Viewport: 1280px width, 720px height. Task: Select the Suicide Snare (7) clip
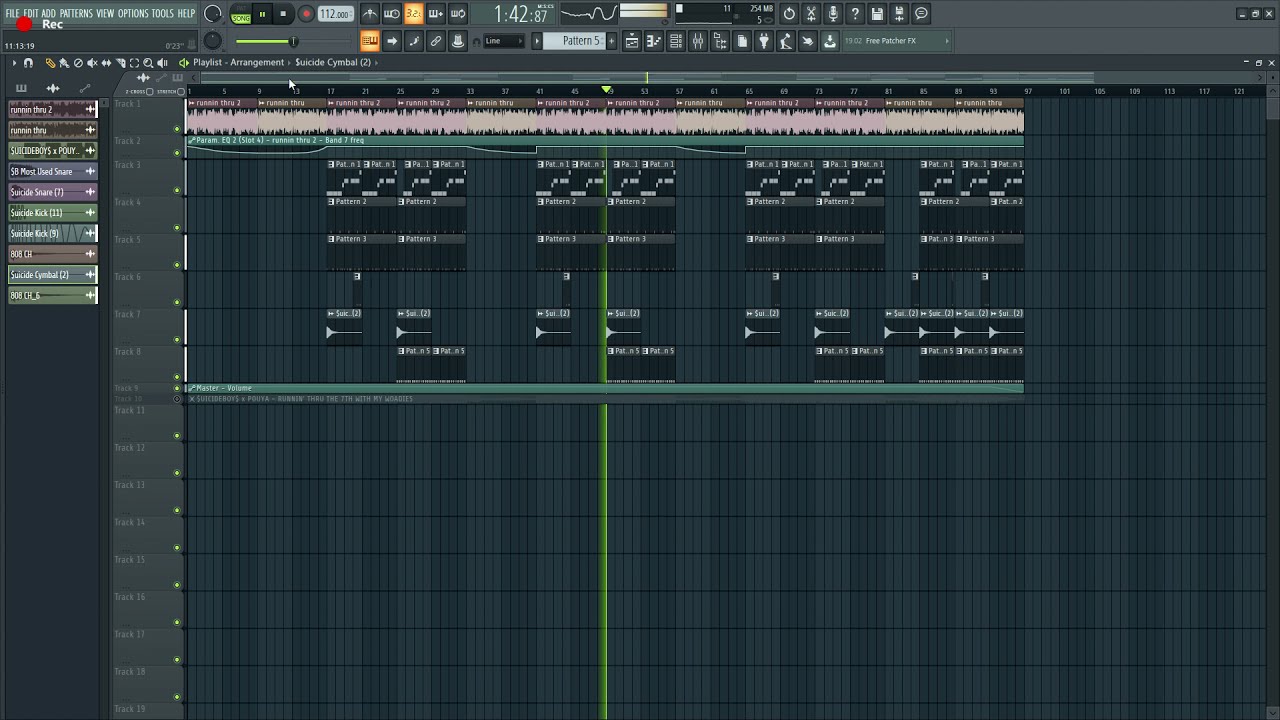coord(53,192)
